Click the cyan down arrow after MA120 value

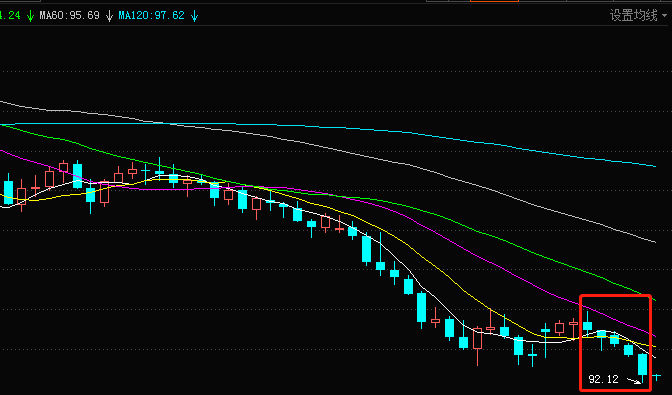pyautogui.click(x=195, y=16)
